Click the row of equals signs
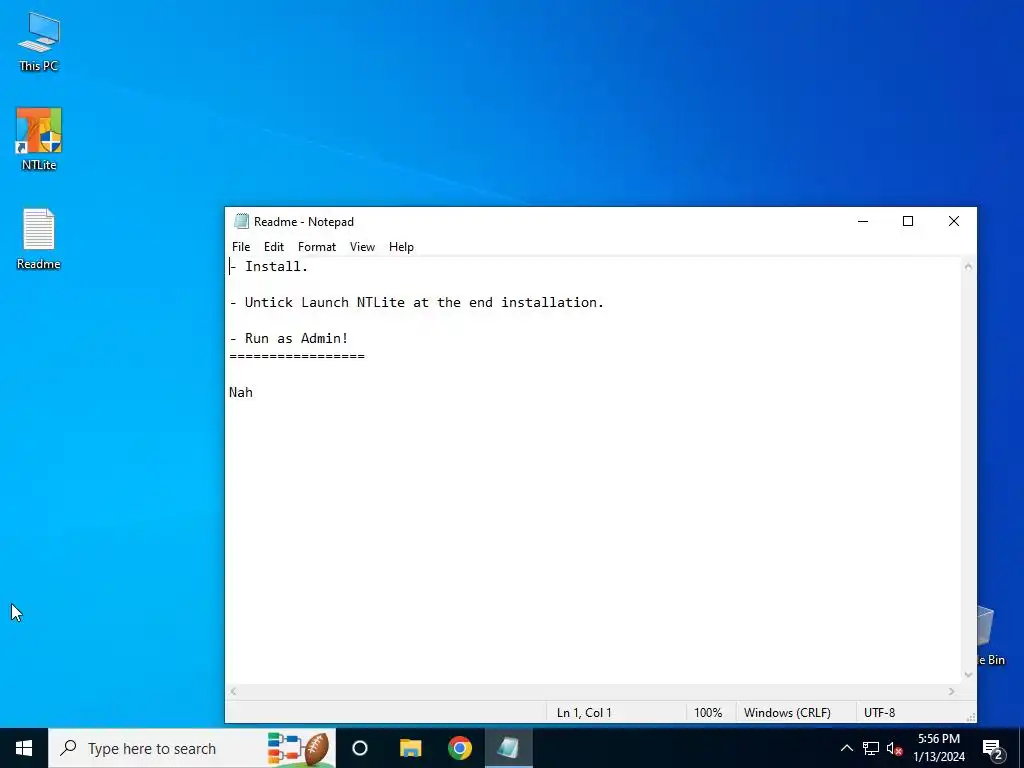 point(296,357)
